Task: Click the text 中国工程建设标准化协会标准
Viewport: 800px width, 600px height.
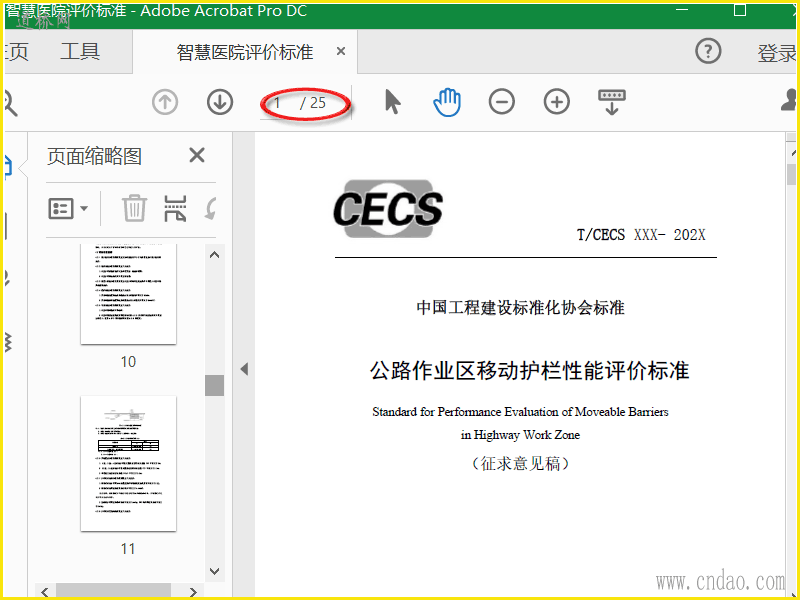Action: (x=520, y=308)
